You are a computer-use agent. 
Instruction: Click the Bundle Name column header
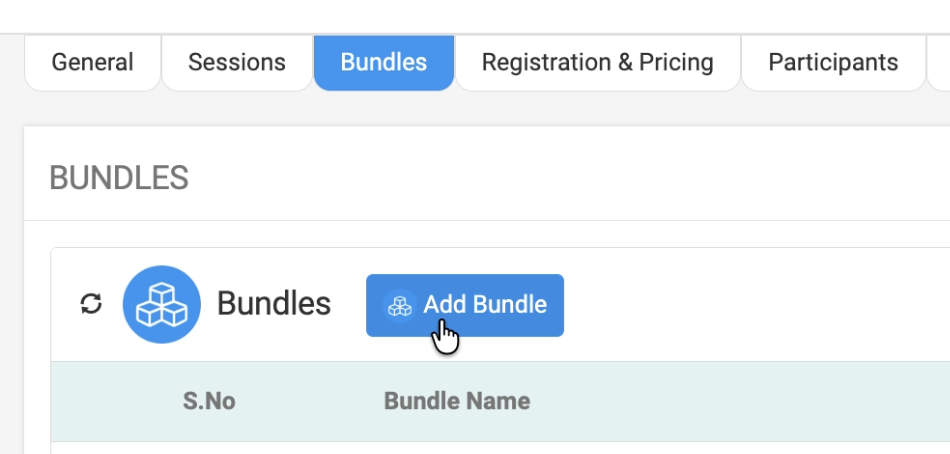pyautogui.click(x=457, y=402)
